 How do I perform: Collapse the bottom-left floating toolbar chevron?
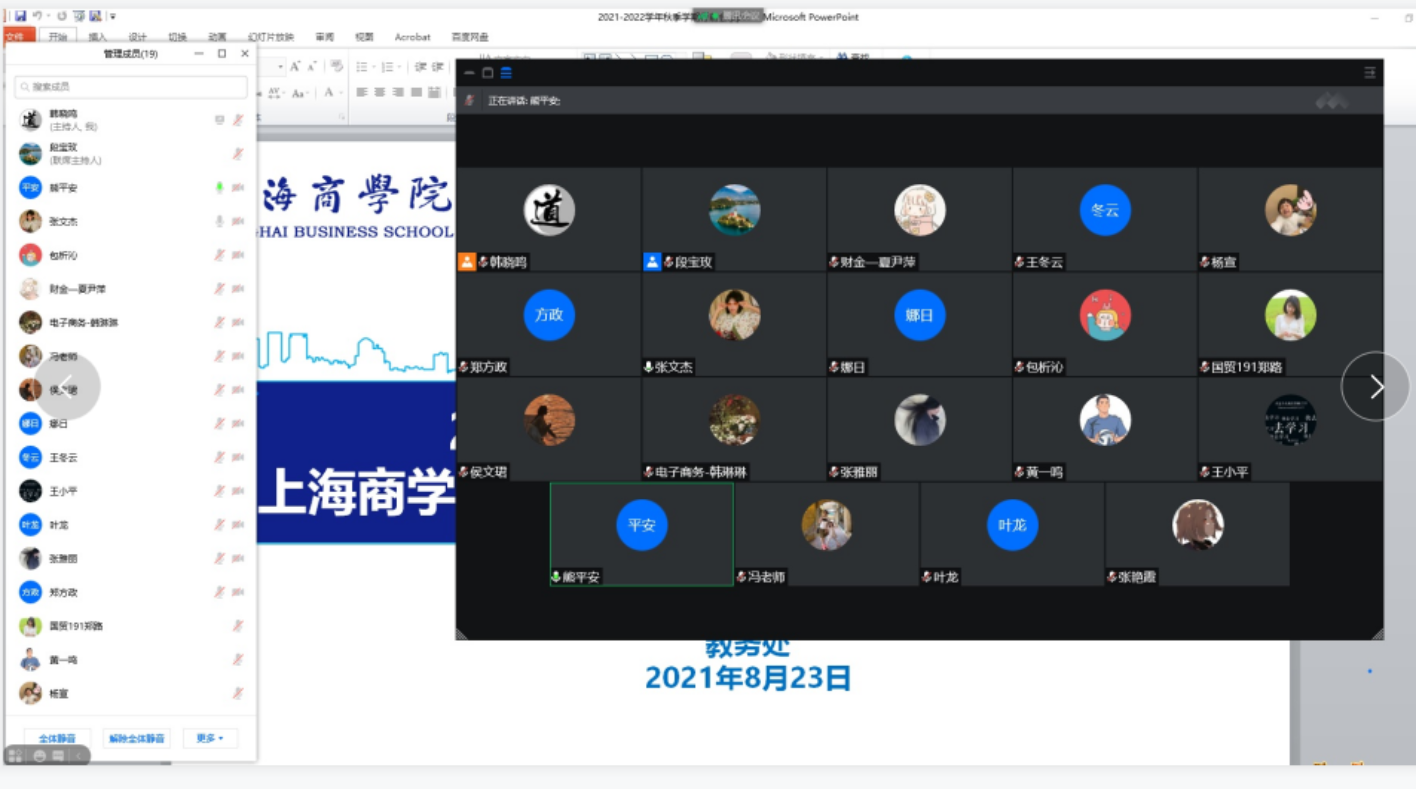coord(79,756)
